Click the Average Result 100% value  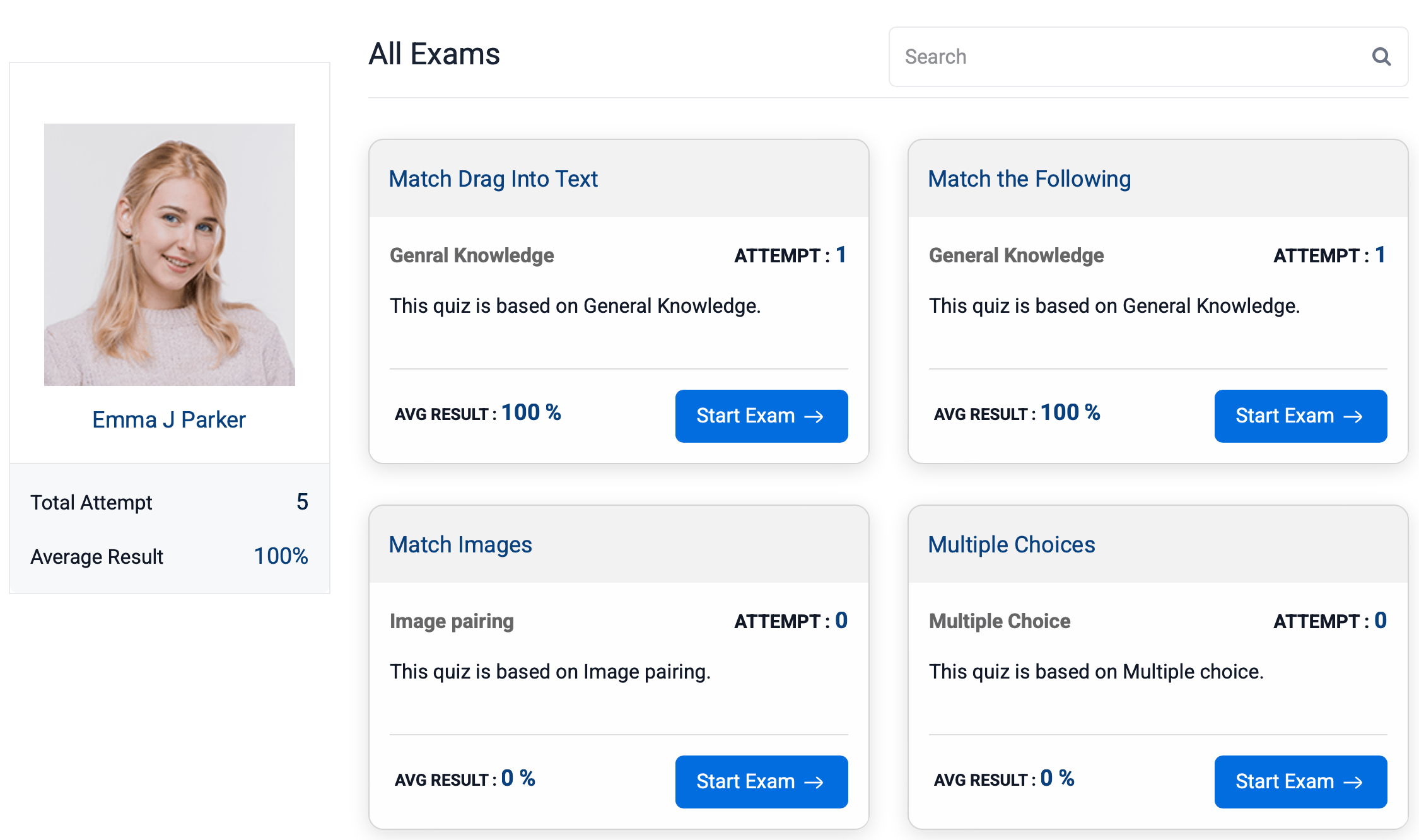click(x=280, y=556)
